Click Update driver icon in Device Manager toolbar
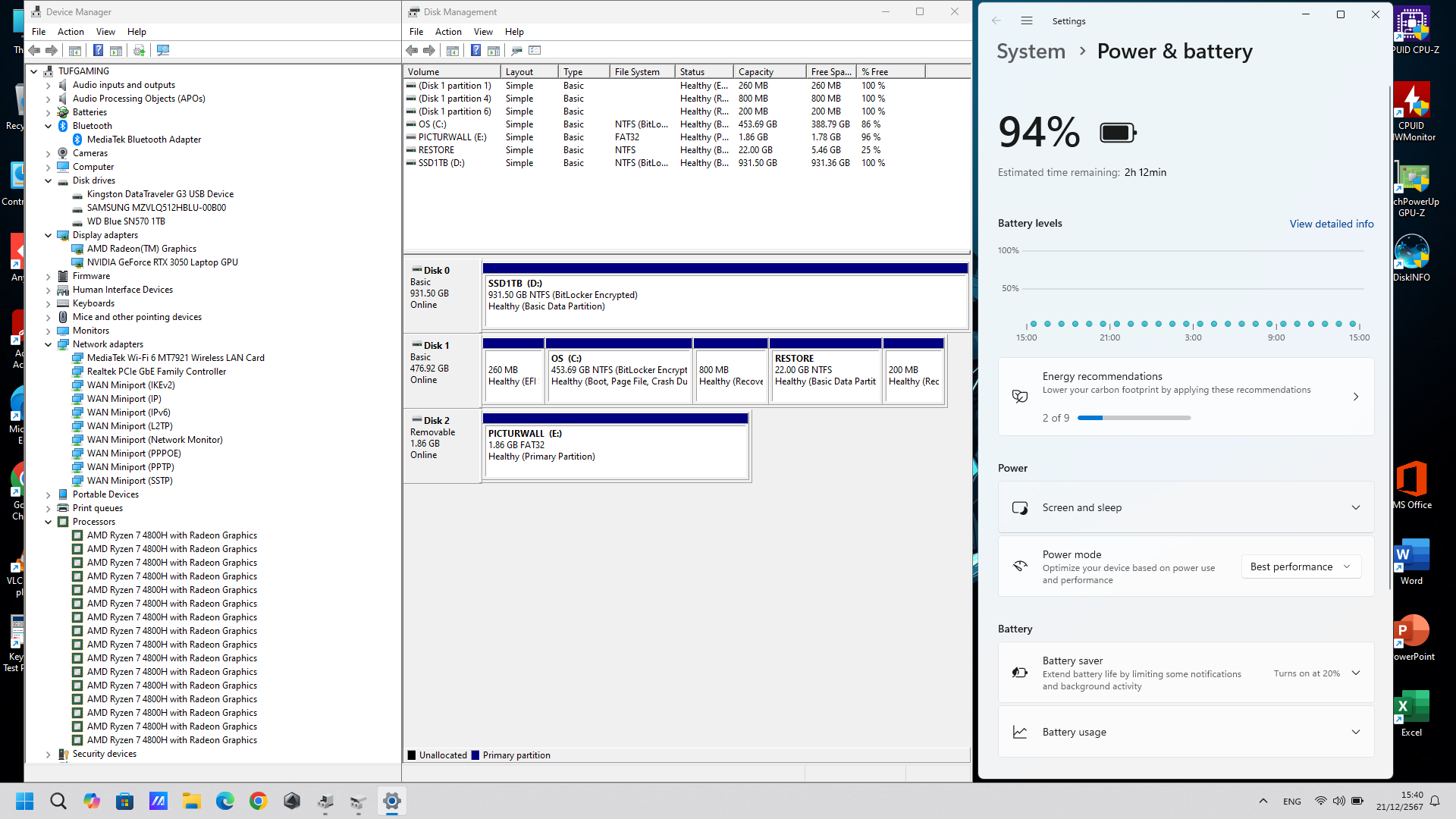 tap(139, 50)
